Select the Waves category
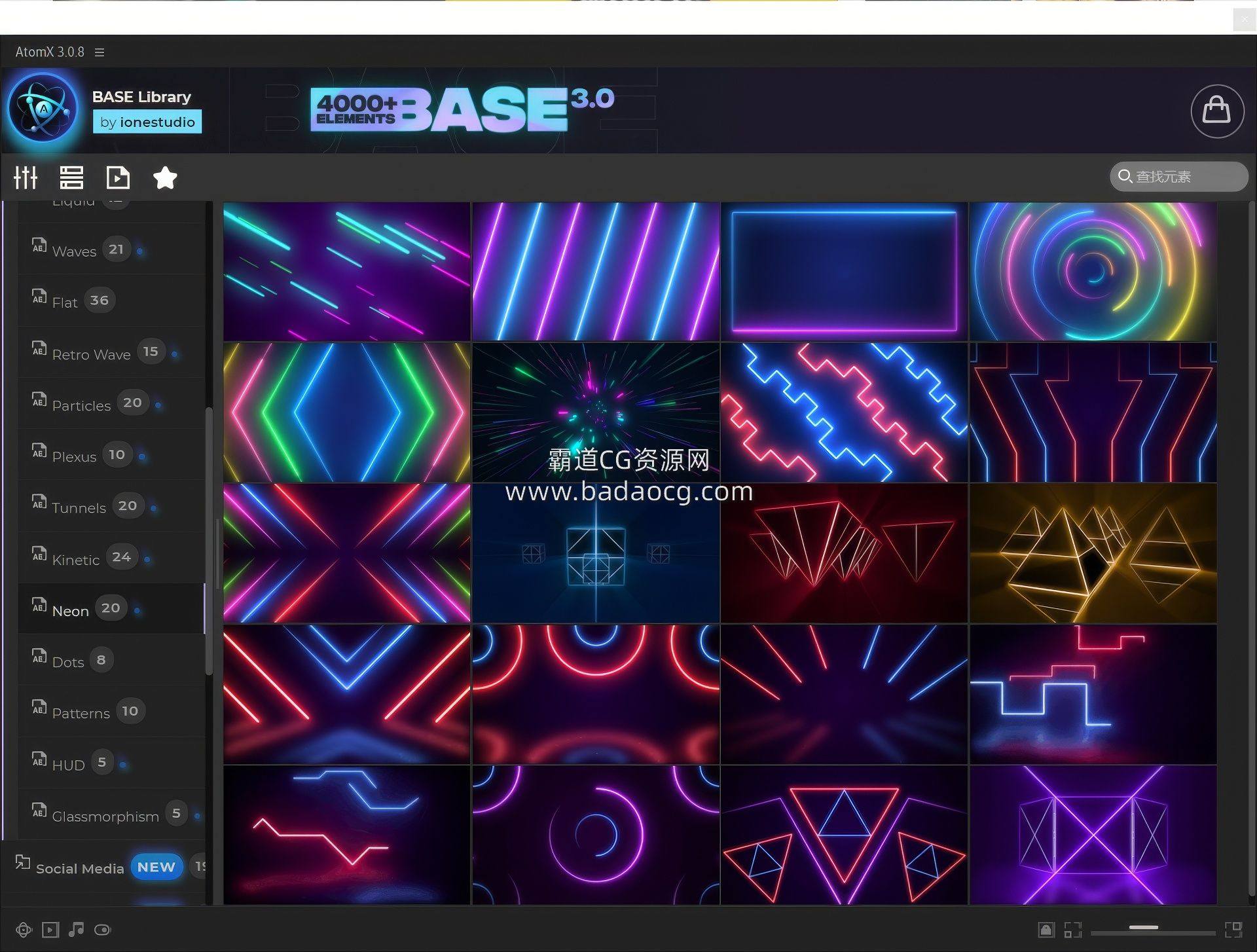This screenshot has width=1257, height=952. click(x=111, y=249)
